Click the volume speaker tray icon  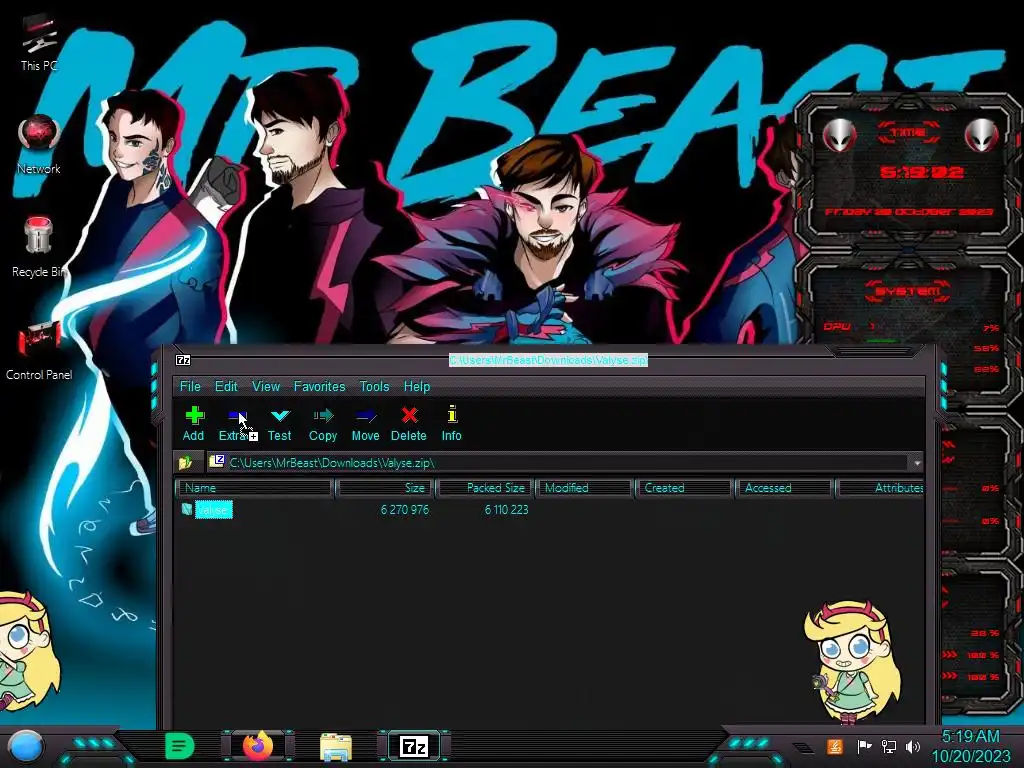tap(912, 746)
